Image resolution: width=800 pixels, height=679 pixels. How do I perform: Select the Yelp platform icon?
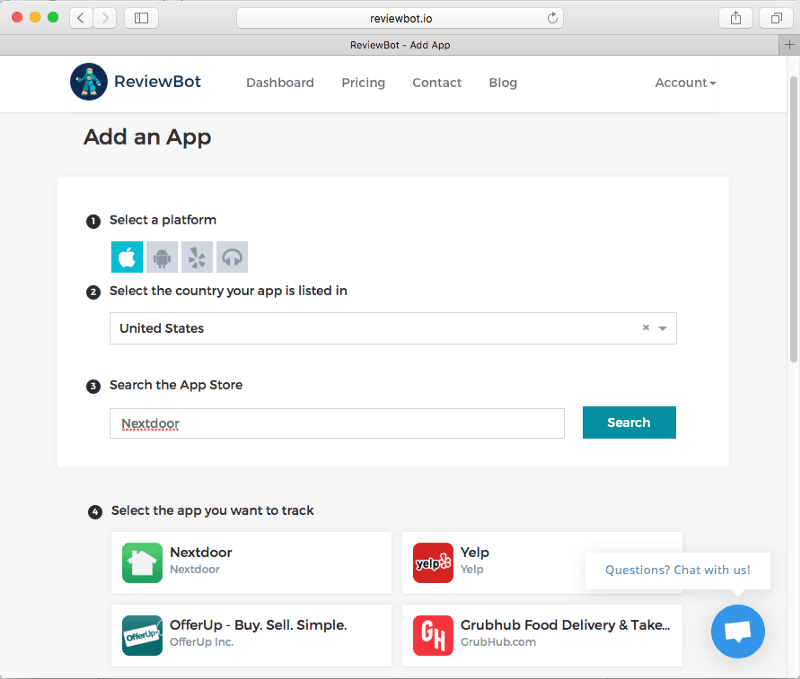(196, 257)
